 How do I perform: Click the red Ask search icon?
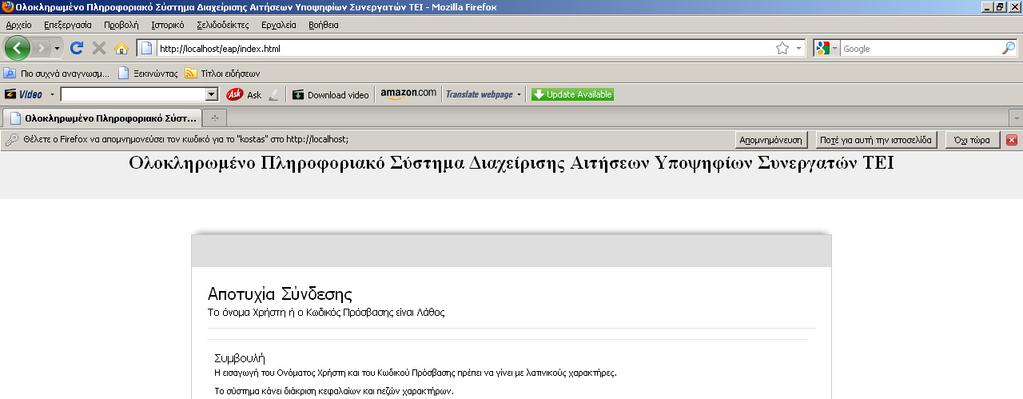coord(235,95)
